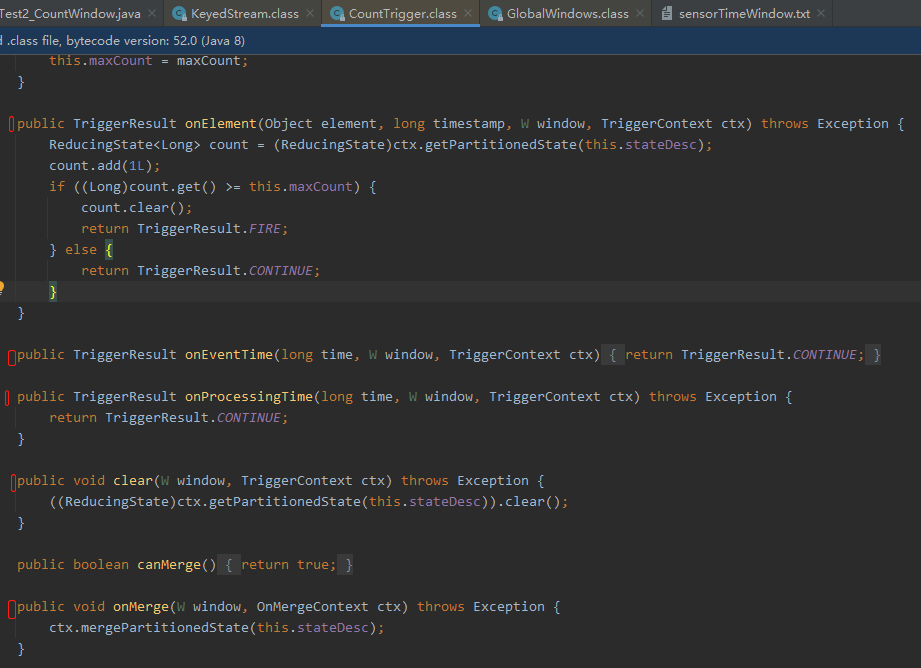Click TriggerResult.FIRE constant
This screenshot has height=668, width=921.
click(209, 229)
